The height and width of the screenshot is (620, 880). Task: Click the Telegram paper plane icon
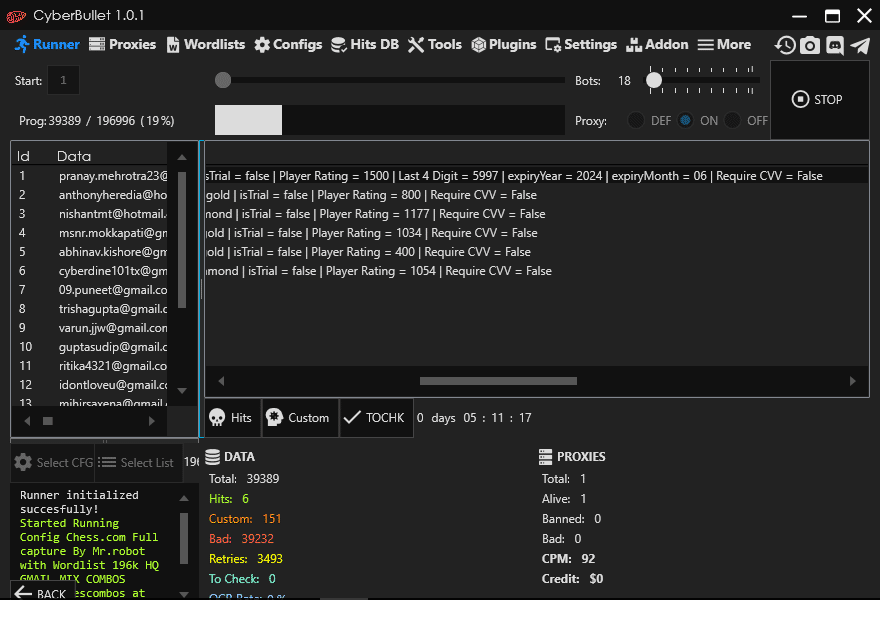click(860, 45)
